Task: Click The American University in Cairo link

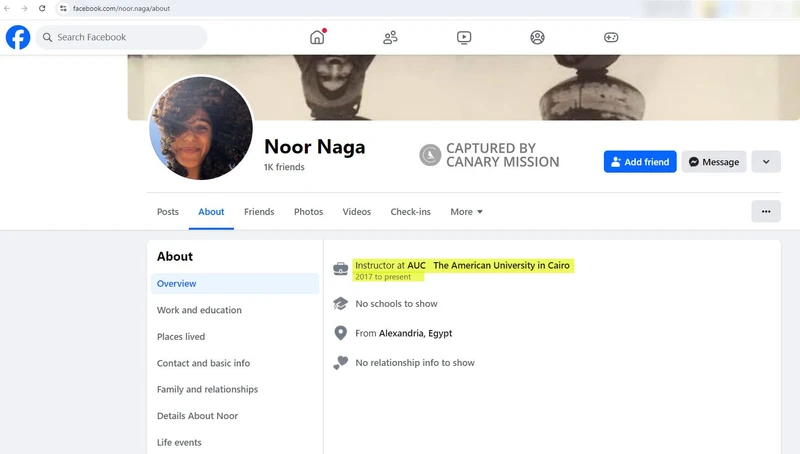Action: (x=501, y=265)
